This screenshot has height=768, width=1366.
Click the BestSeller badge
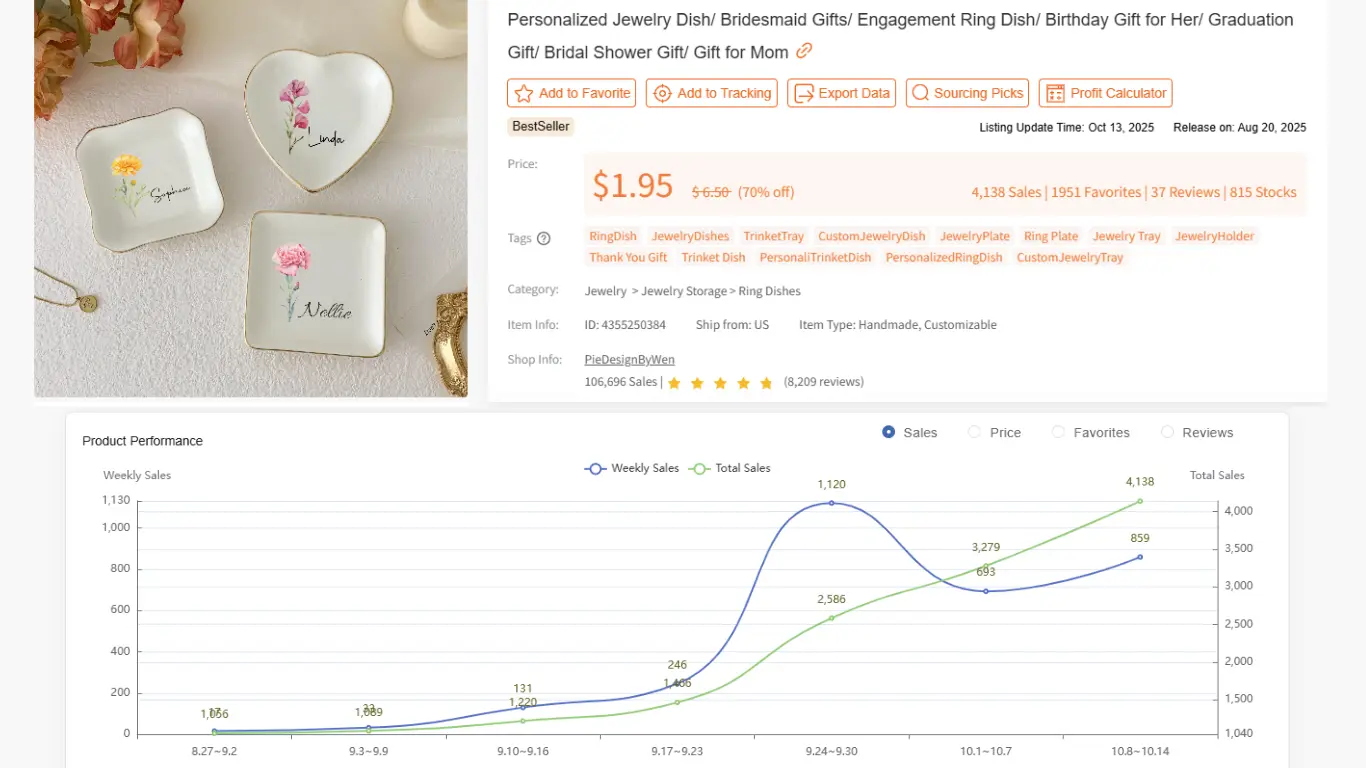click(540, 126)
